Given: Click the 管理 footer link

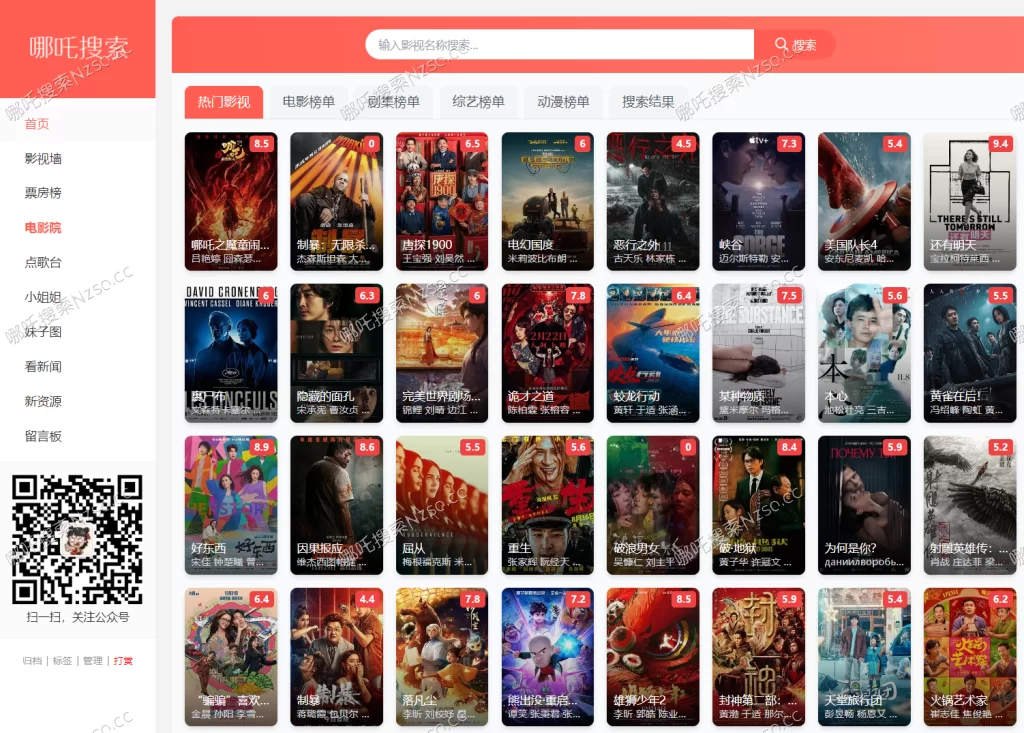Looking at the screenshot, I should (93, 661).
